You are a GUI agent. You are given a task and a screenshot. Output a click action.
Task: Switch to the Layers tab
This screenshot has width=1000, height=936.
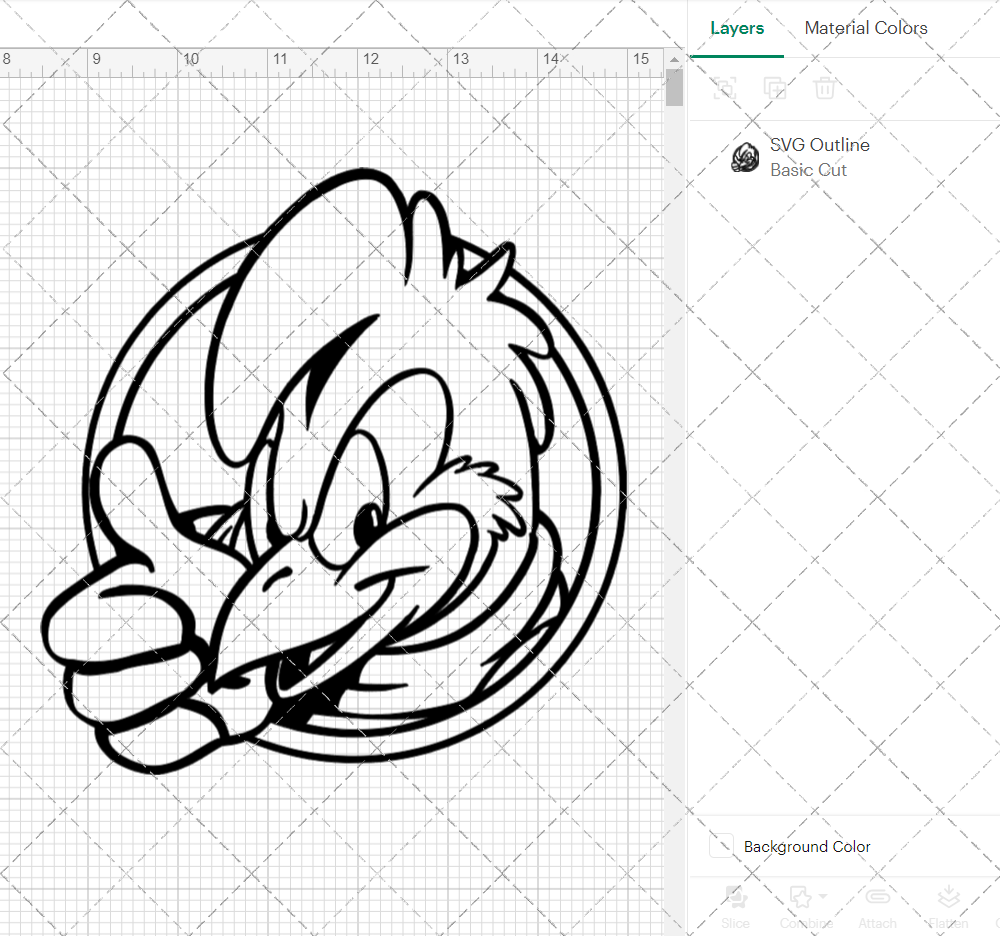coord(737,28)
